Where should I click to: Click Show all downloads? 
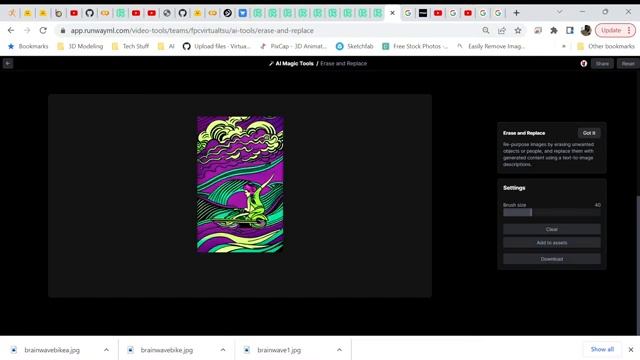(x=602, y=349)
